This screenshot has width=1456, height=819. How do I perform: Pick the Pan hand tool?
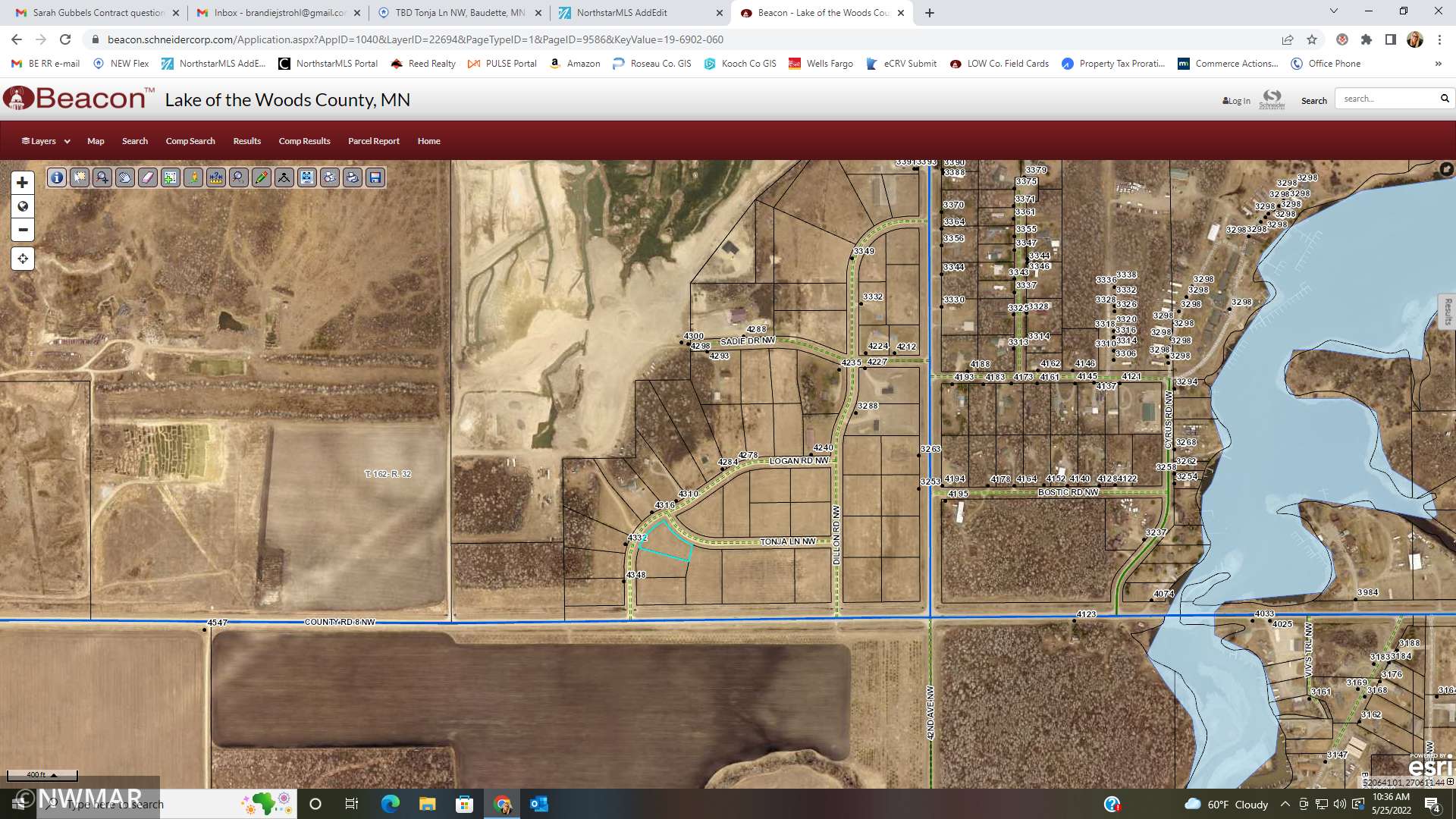tap(125, 177)
